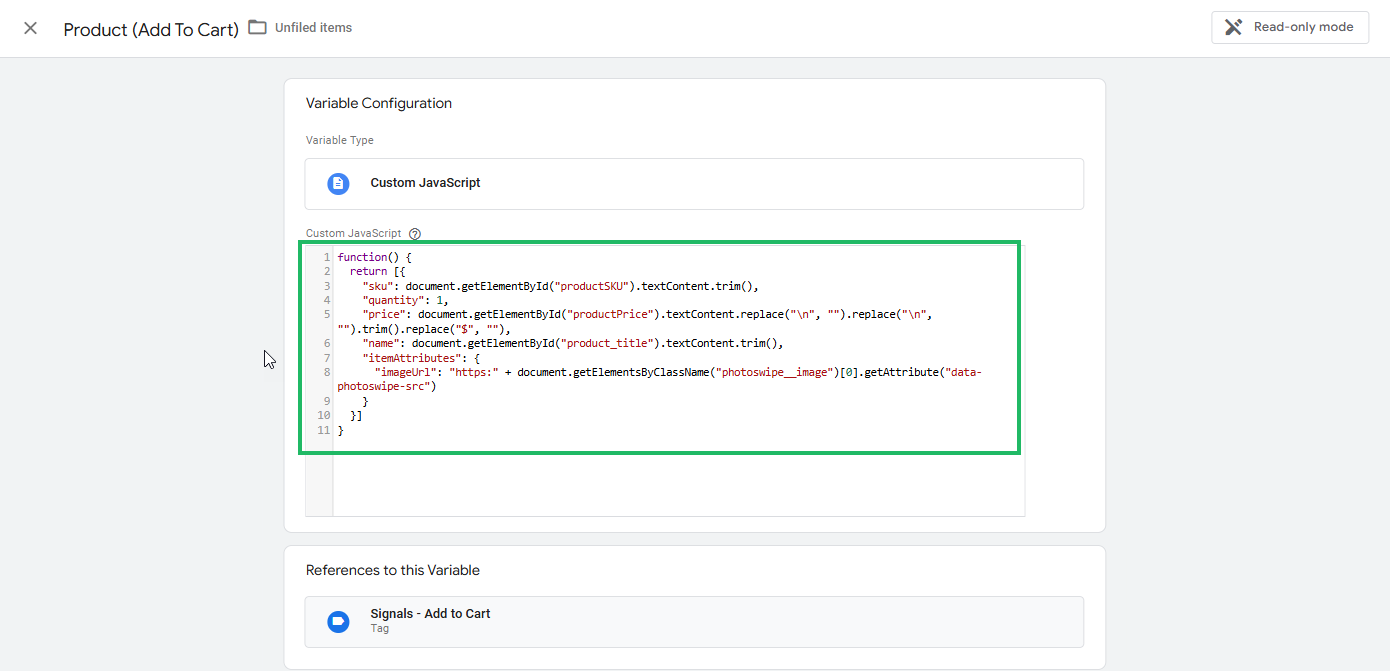Click line number 11 in editor gutter
Screen dimensions: 1390x671
point(322,430)
